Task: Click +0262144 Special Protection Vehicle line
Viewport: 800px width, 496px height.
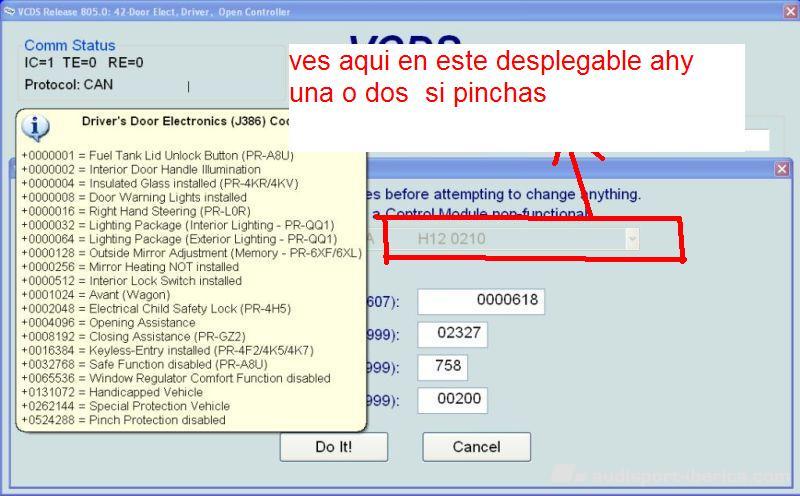Action: click(x=126, y=406)
